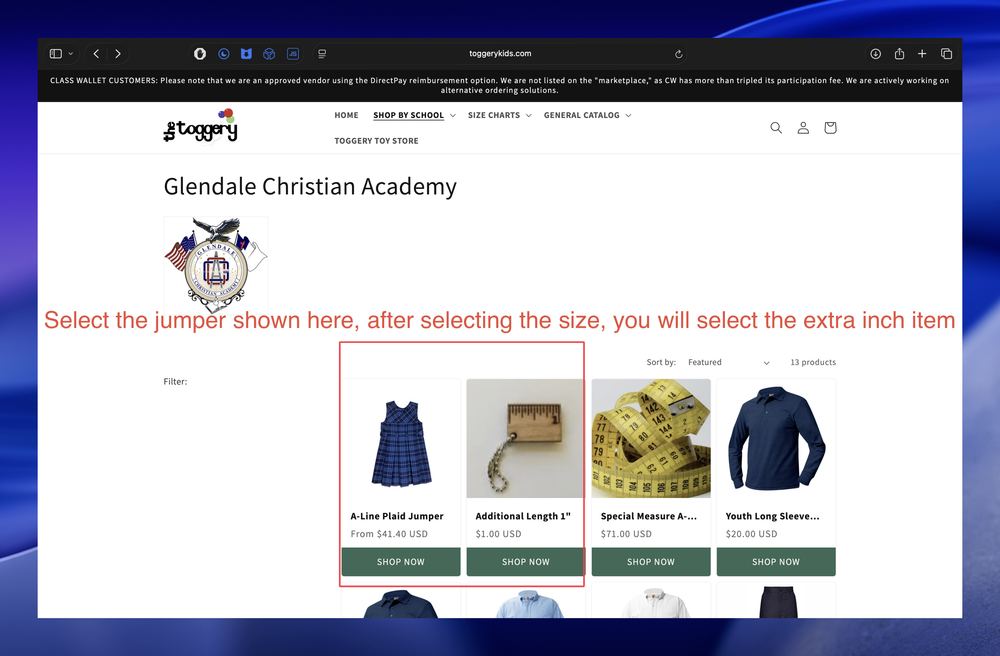Open TOGGERY TOY STORE link

coord(376,141)
